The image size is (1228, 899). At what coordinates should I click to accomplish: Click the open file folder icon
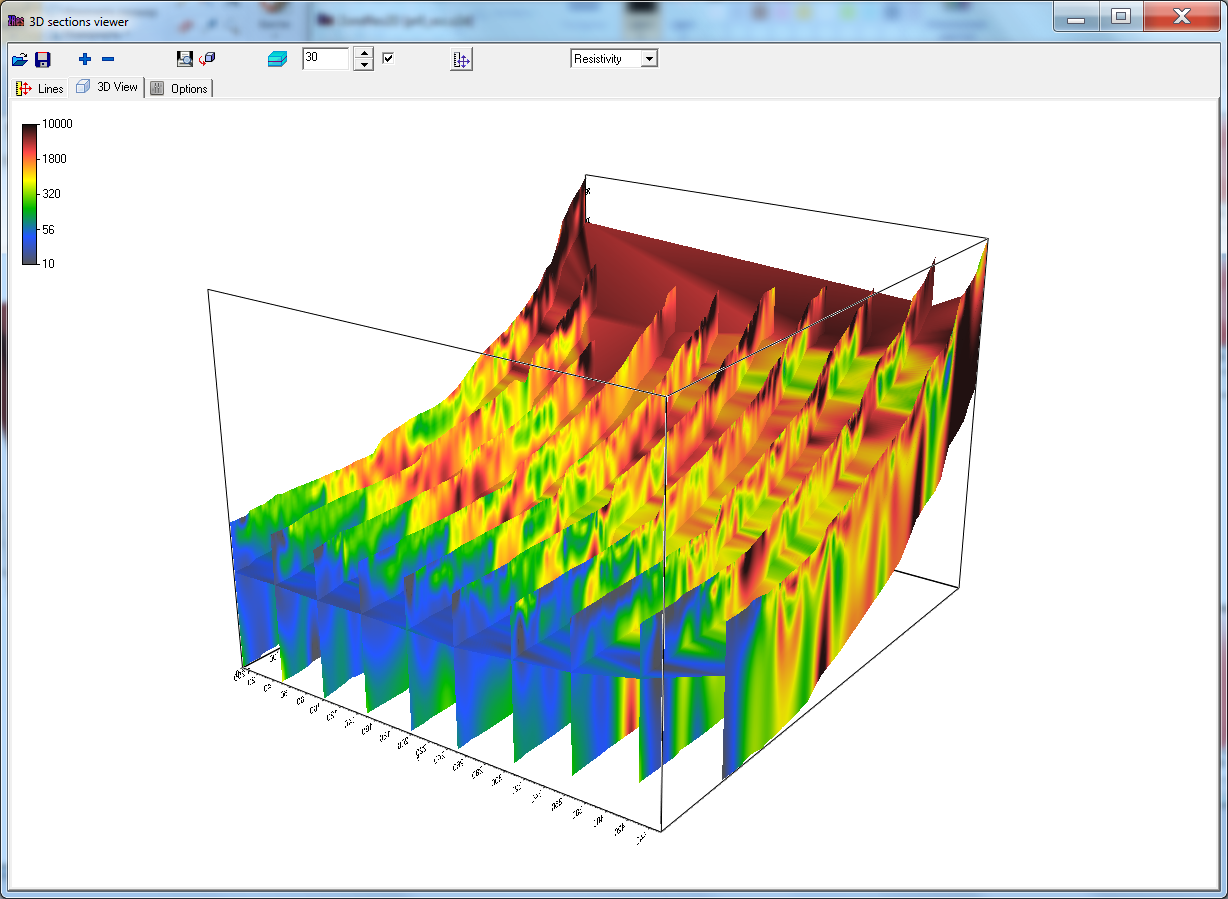tap(20, 60)
